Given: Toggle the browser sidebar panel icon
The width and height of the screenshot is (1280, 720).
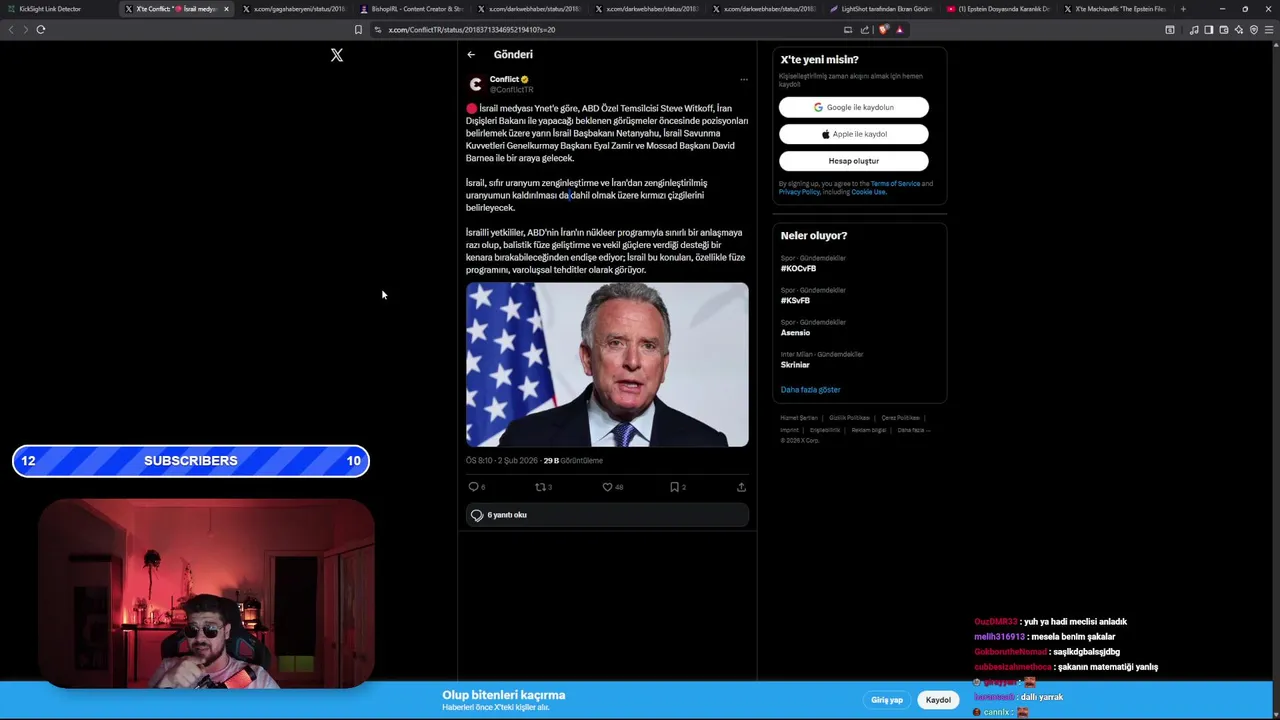Looking at the screenshot, I should click(x=1208, y=30).
